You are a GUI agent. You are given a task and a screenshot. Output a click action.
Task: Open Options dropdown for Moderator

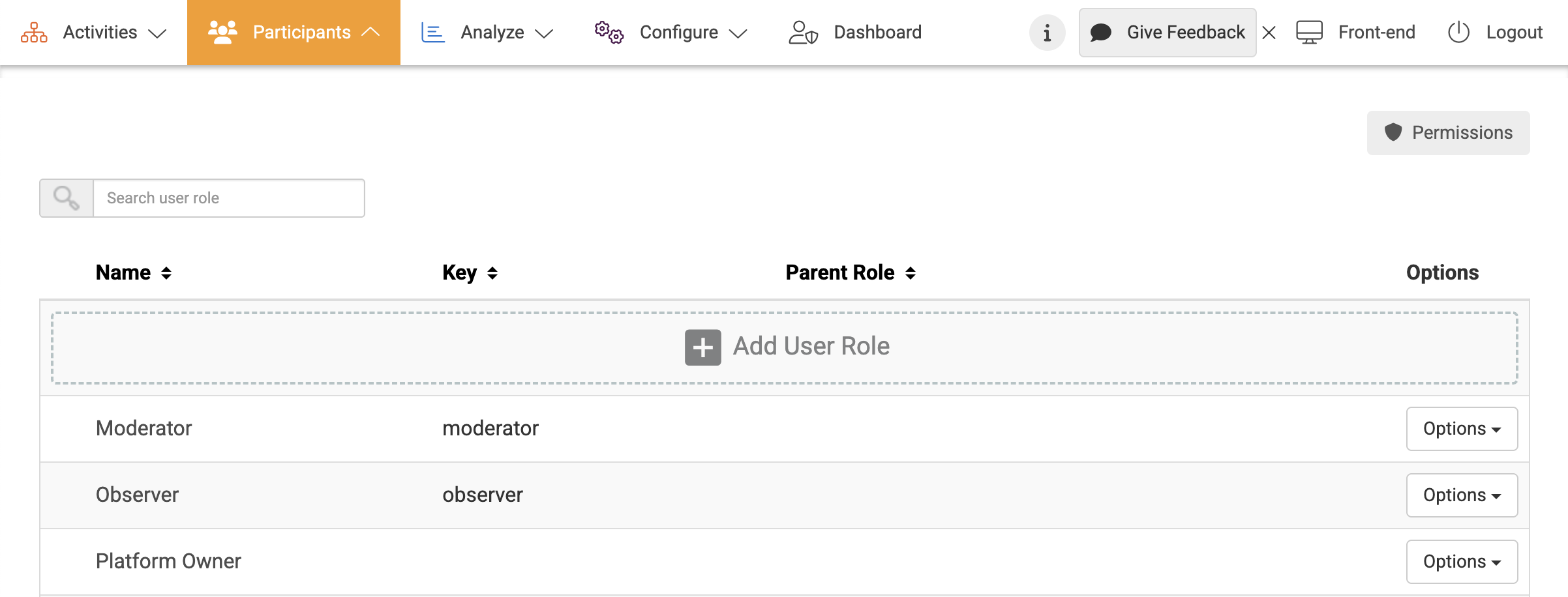pos(1462,429)
